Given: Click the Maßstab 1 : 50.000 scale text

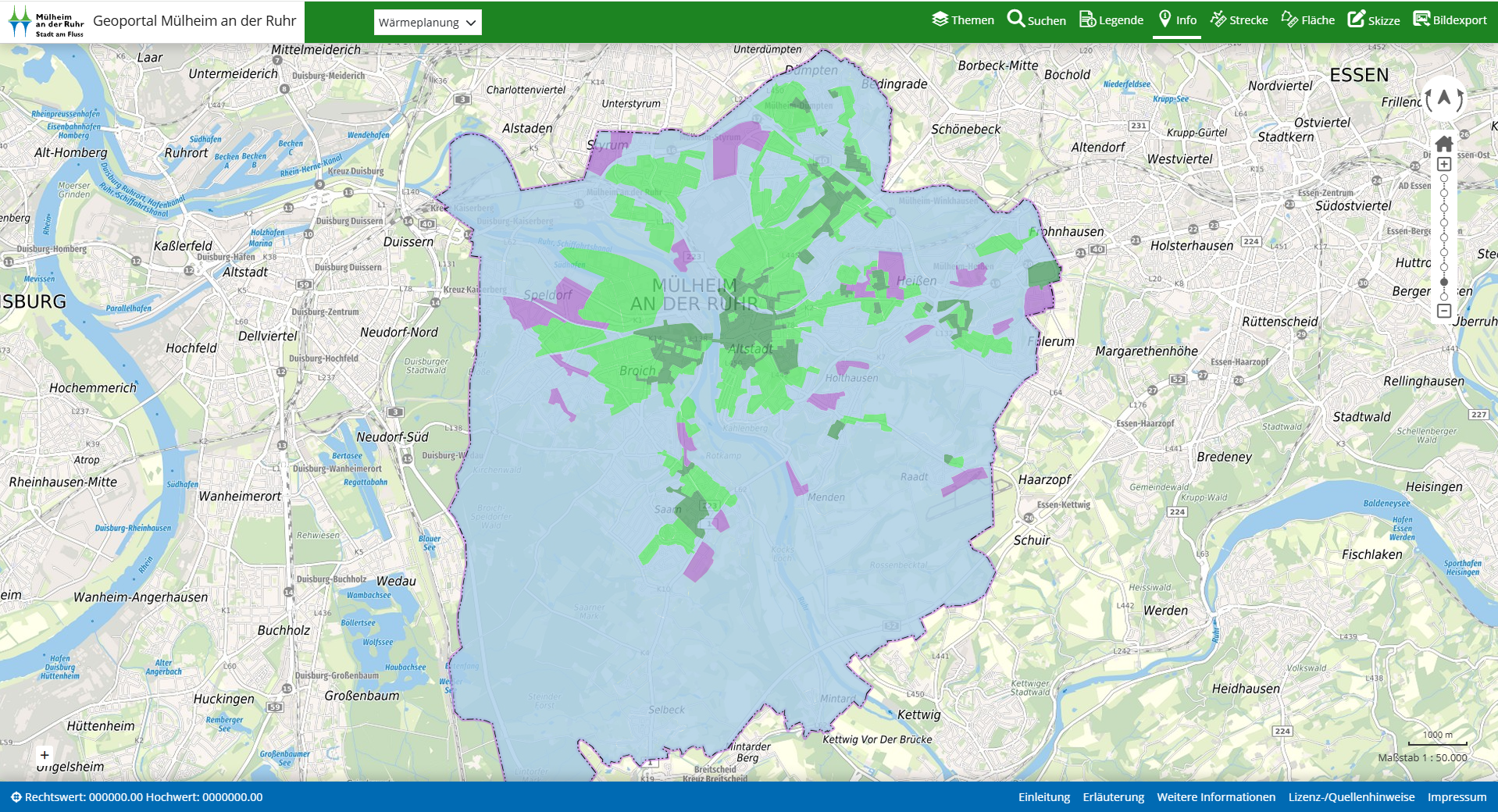Looking at the screenshot, I should (x=1422, y=757).
